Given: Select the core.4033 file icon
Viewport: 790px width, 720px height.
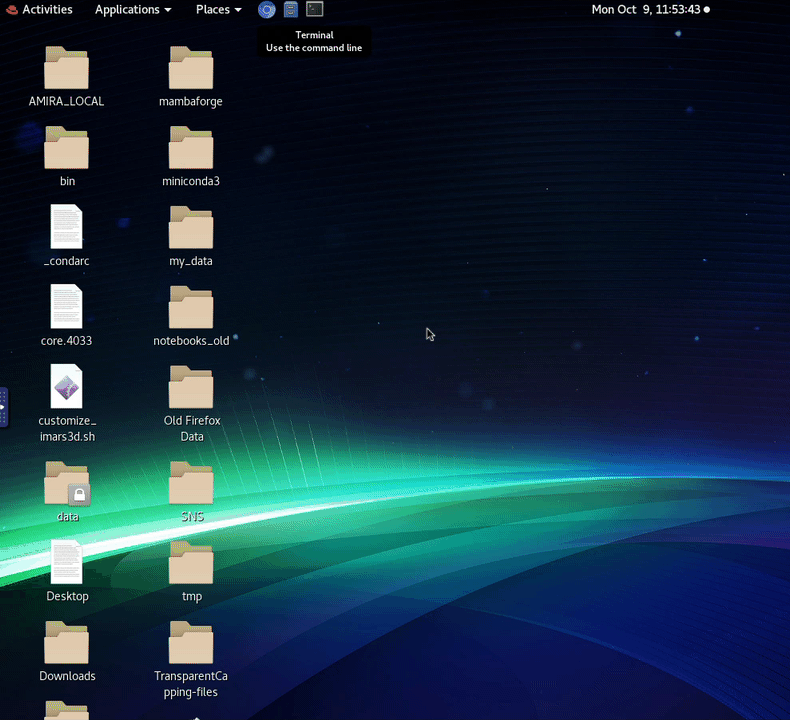Looking at the screenshot, I should tap(67, 307).
